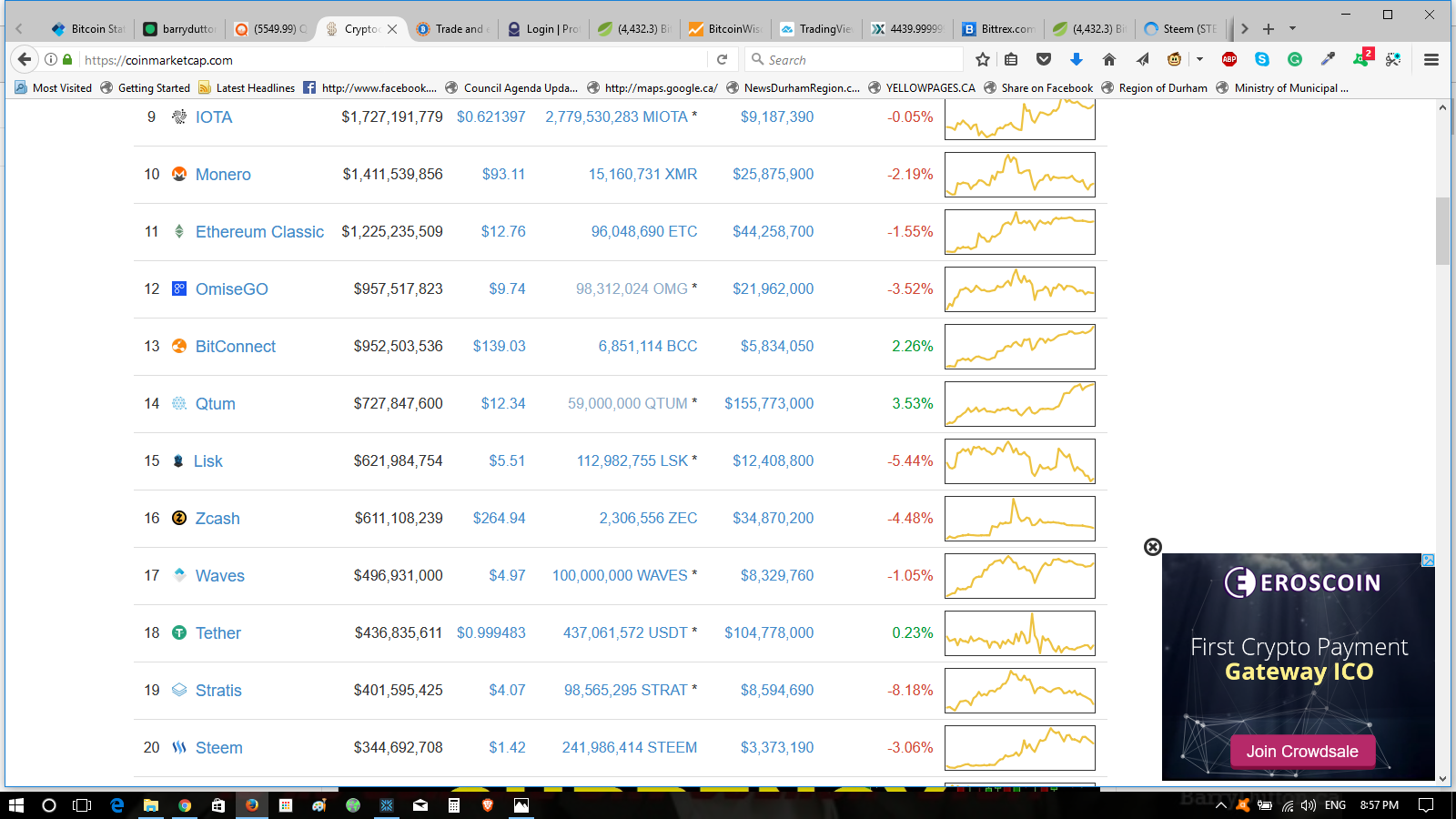Click the scissors screenshot extension icon
Screen dimensions: 1456x819
tap(1393, 59)
